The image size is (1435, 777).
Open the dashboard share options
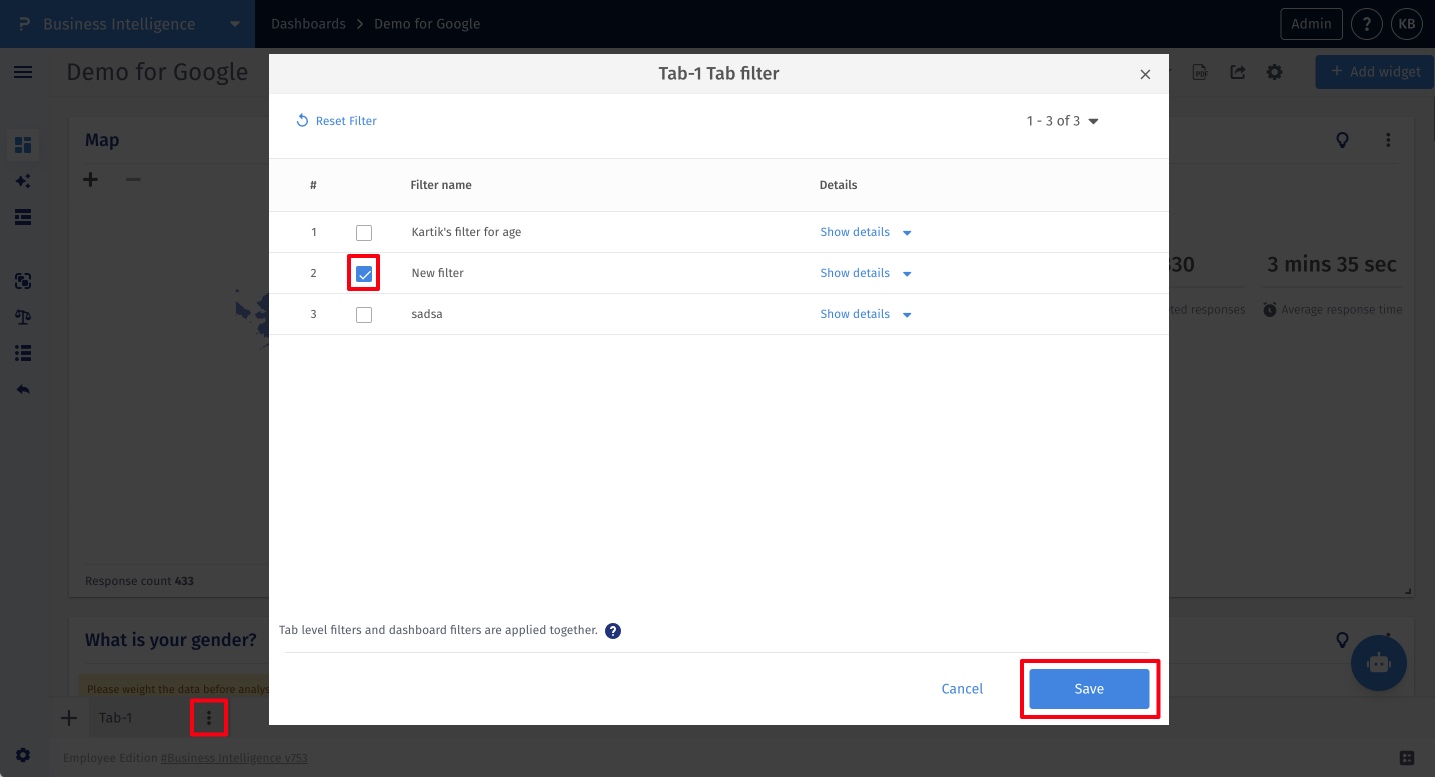pos(1238,72)
